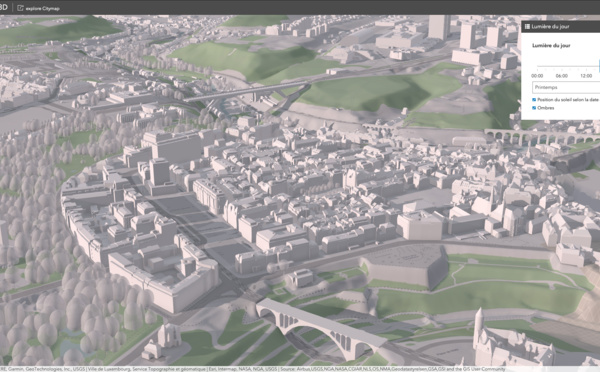The image size is (600, 372).
Task: Click the Ombres label text
Action: coord(546,108)
